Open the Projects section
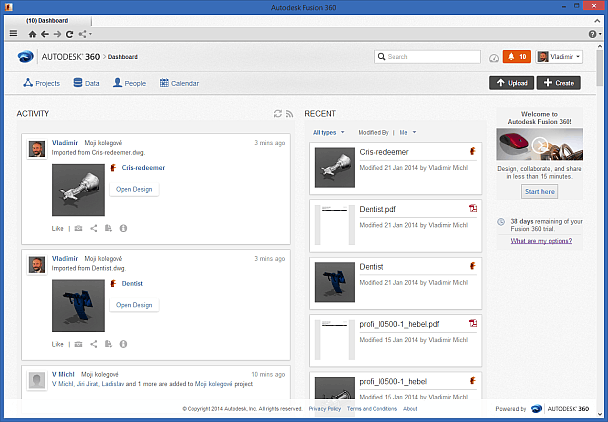This screenshot has width=608, height=422. click(41, 83)
